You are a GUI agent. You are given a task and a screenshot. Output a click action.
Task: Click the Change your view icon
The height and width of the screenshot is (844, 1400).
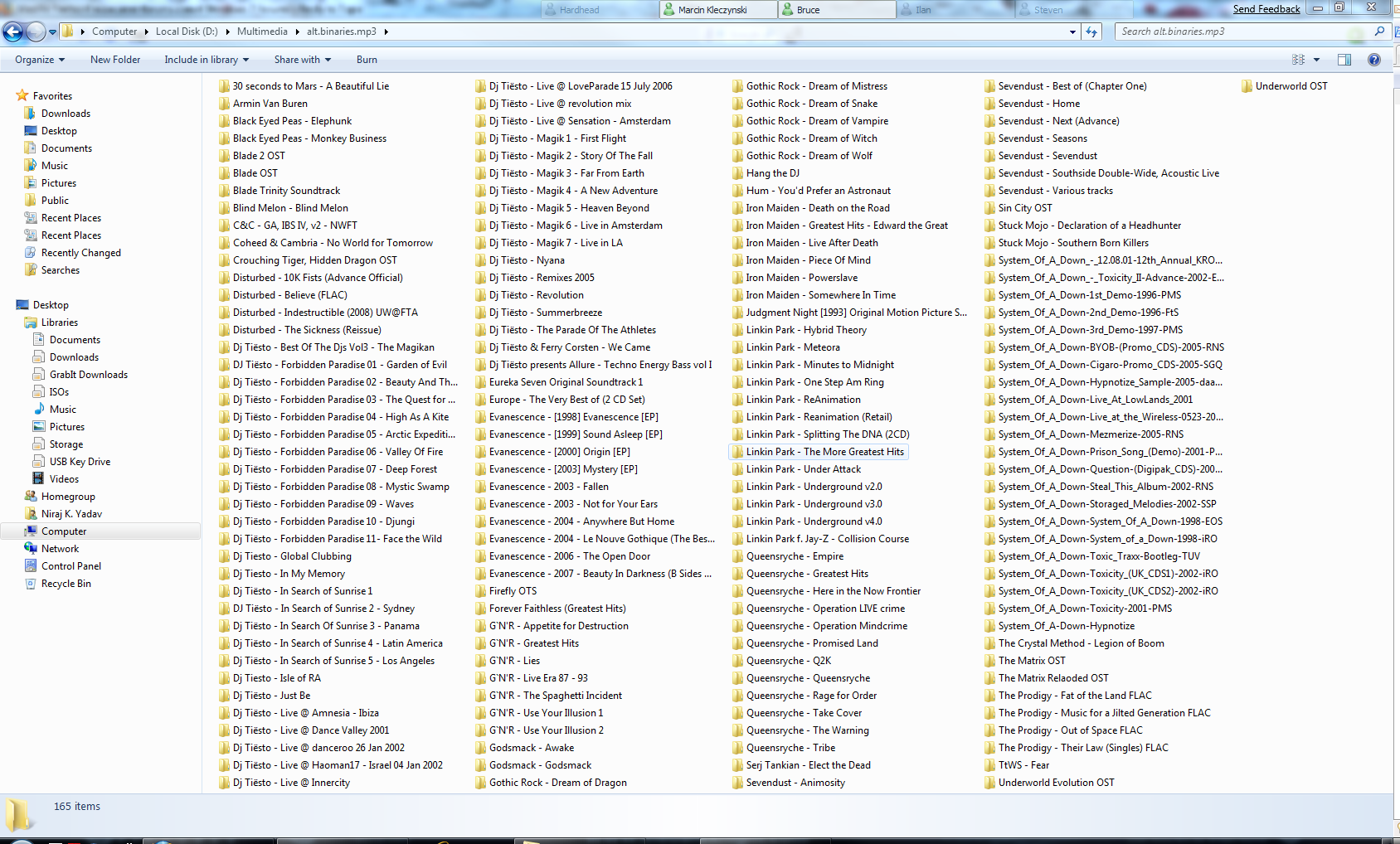pyautogui.click(x=1298, y=60)
